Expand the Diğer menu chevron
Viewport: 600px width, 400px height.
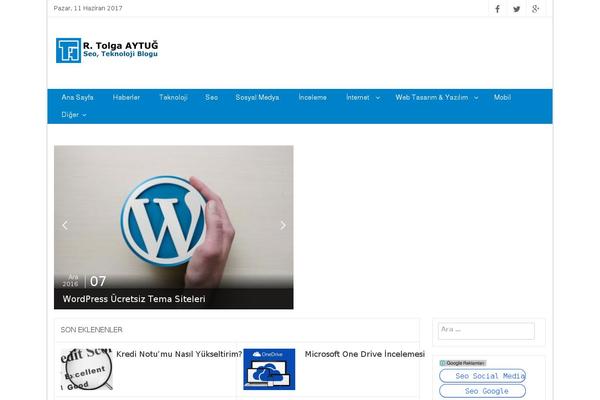point(84,115)
